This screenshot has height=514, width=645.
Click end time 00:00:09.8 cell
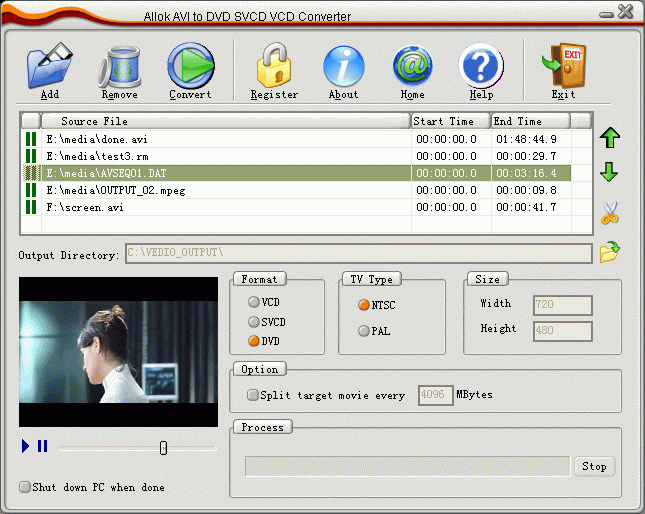coord(531,190)
